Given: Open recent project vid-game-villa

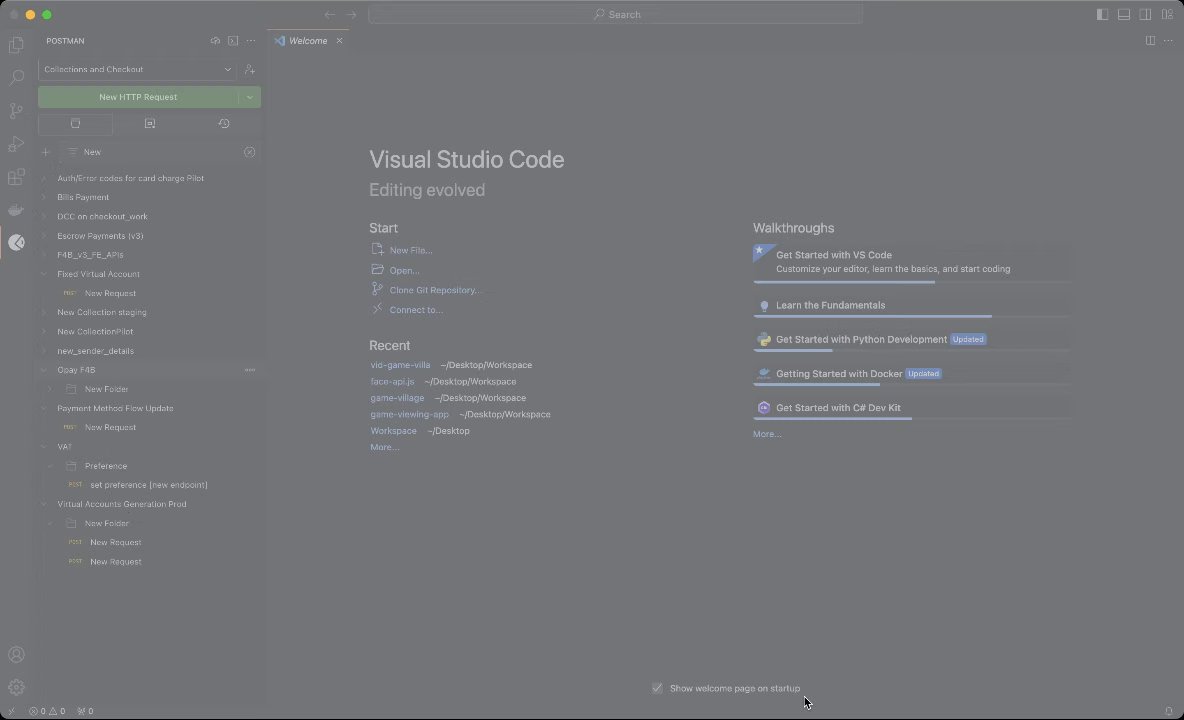Looking at the screenshot, I should tap(400, 365).
